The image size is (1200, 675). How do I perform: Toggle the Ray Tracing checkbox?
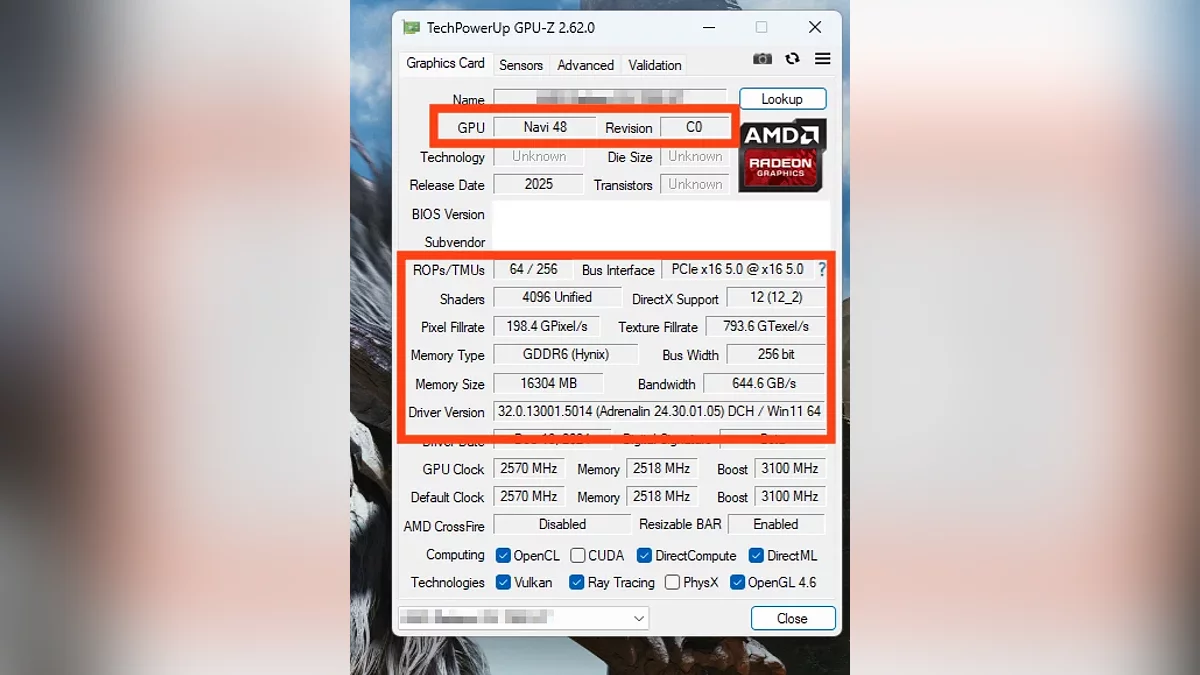click(x=577, y=582)
